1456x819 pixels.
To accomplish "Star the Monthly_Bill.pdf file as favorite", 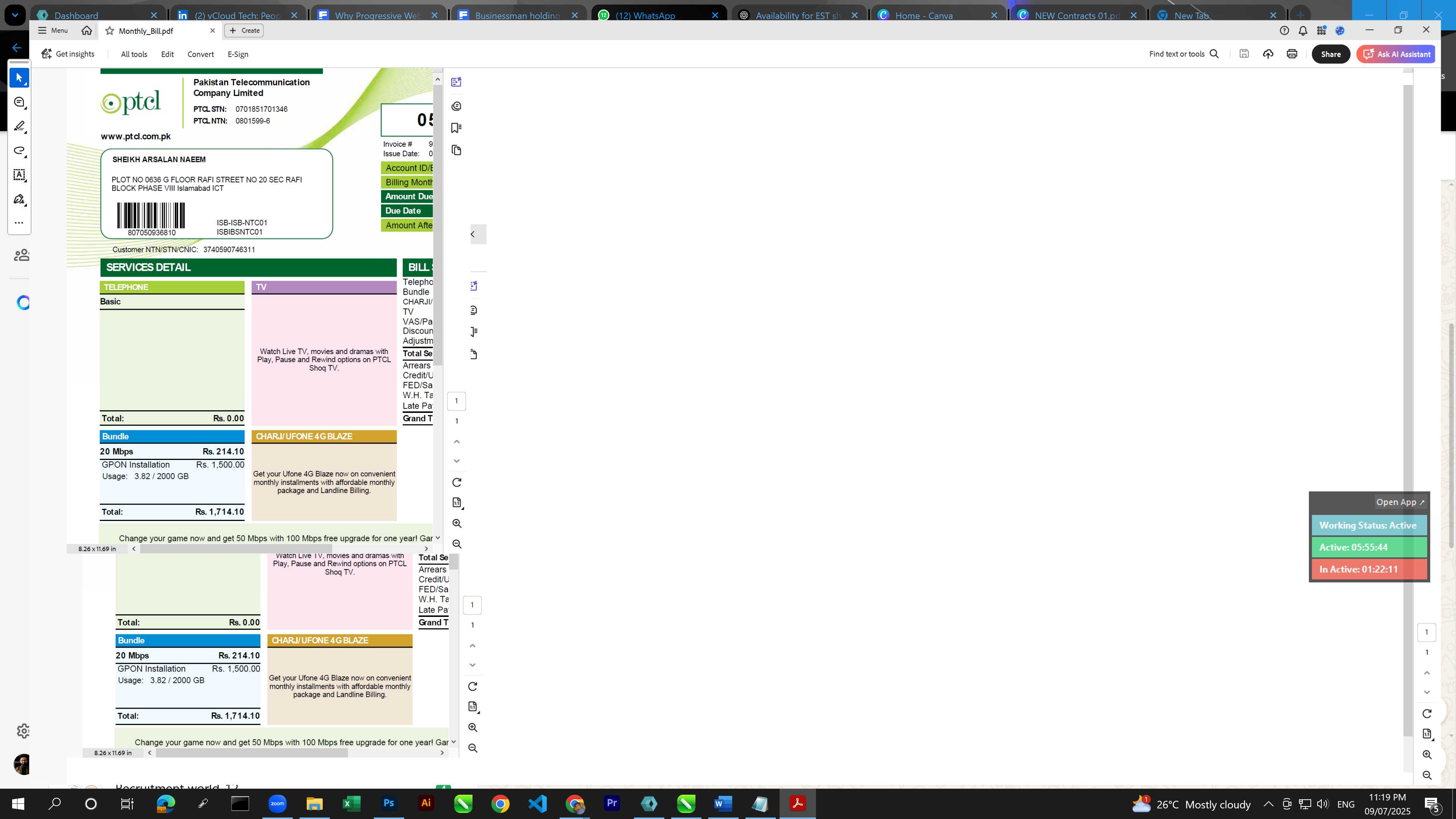I will point(110,30).
